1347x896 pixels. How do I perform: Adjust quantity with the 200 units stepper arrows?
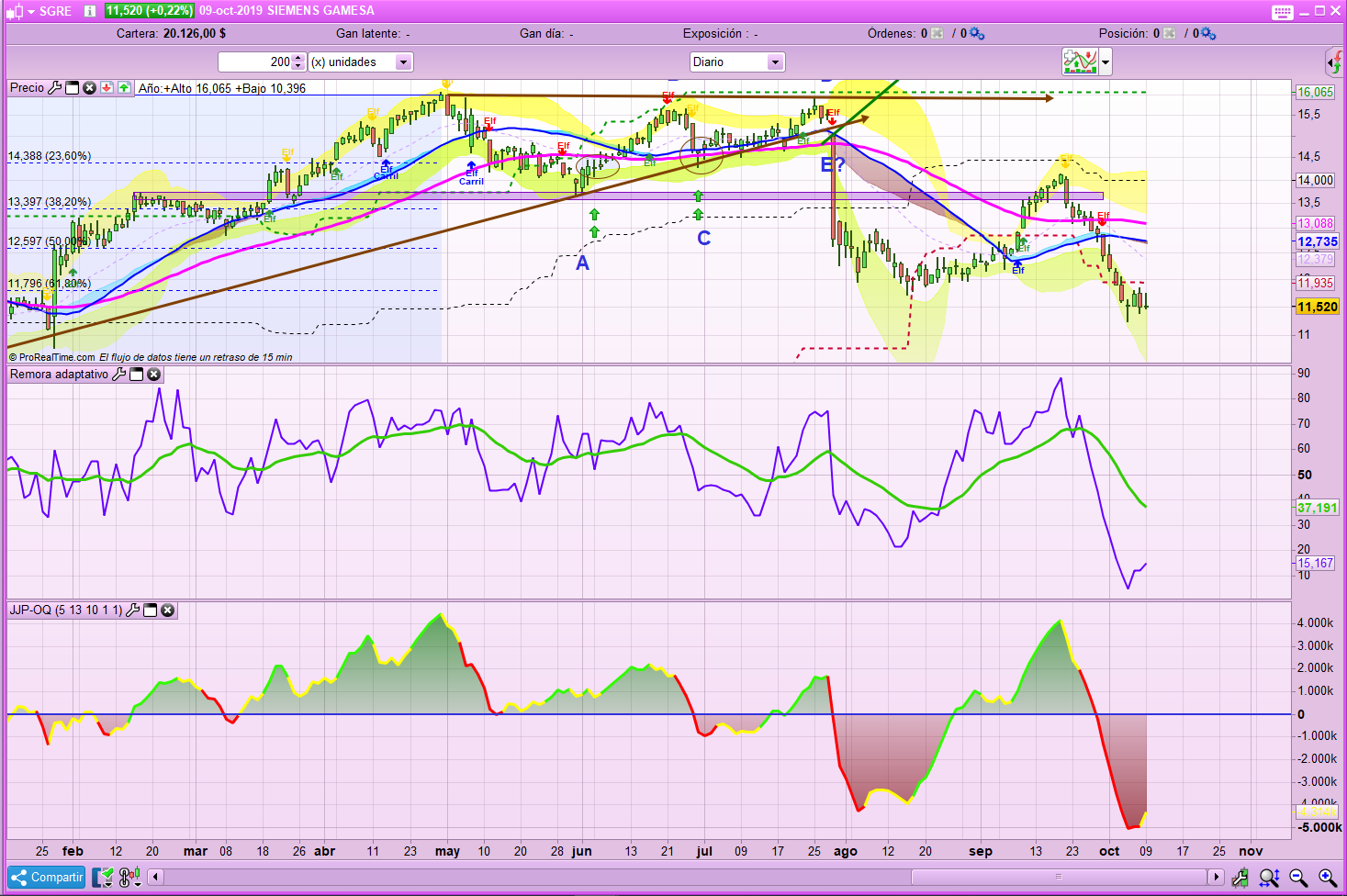pyautogui.click(x=297, y=62)
